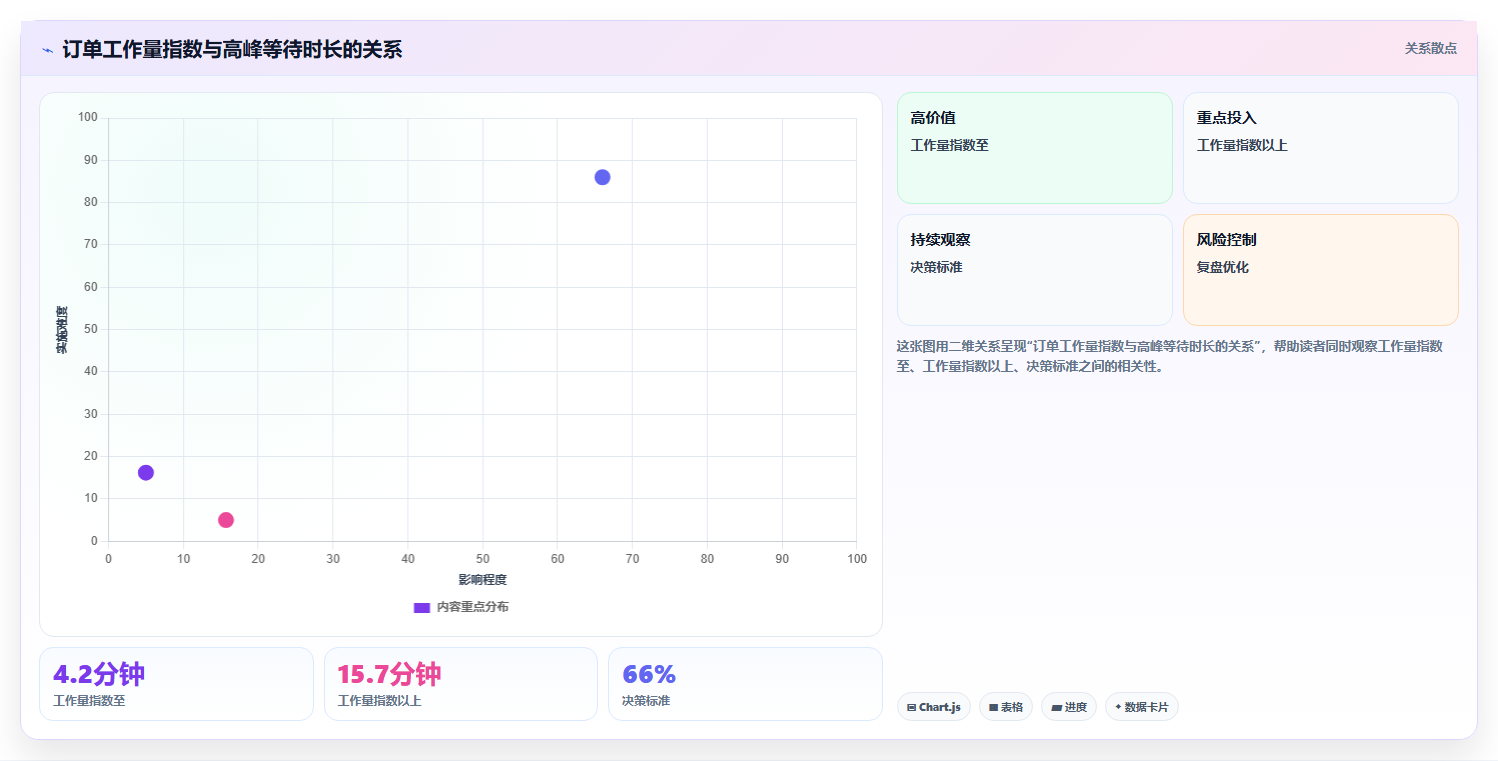The image size is (1498, 761).
Task: Click the 实施难度 y-axis title
Action: pyautogui.click(x=62, y=330)
